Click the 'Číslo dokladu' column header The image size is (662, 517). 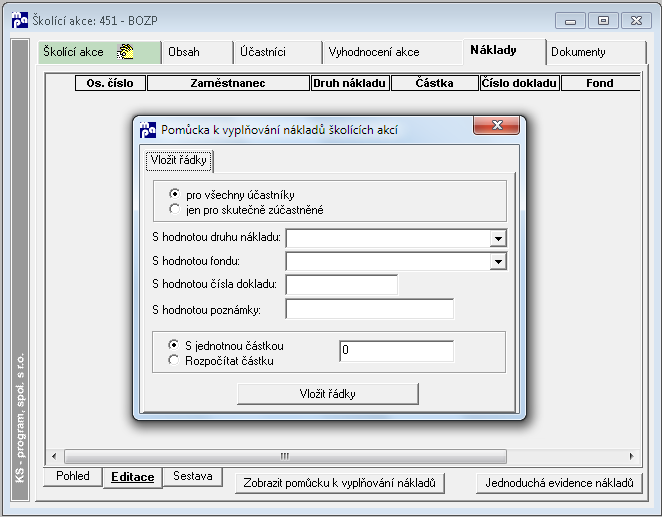(519, 83)
